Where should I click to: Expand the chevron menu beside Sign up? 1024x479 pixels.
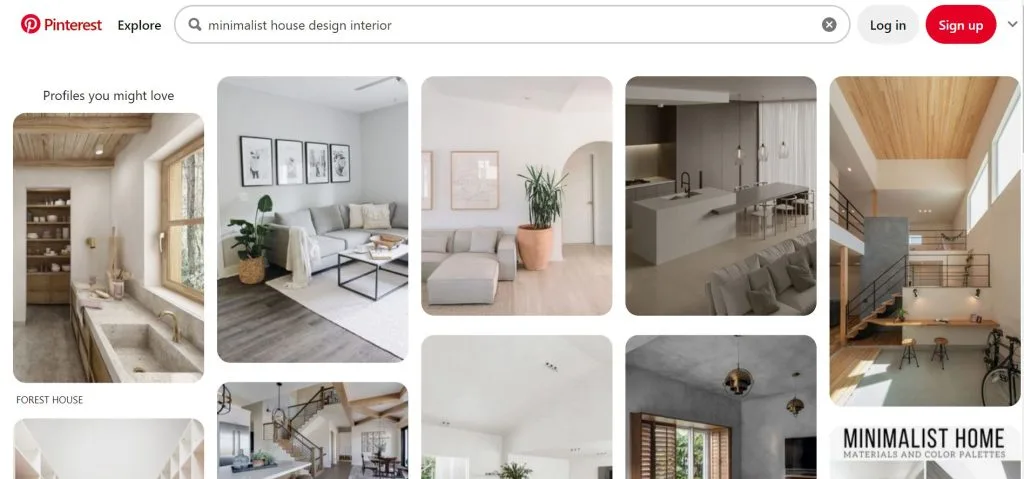pos(1012,25)
